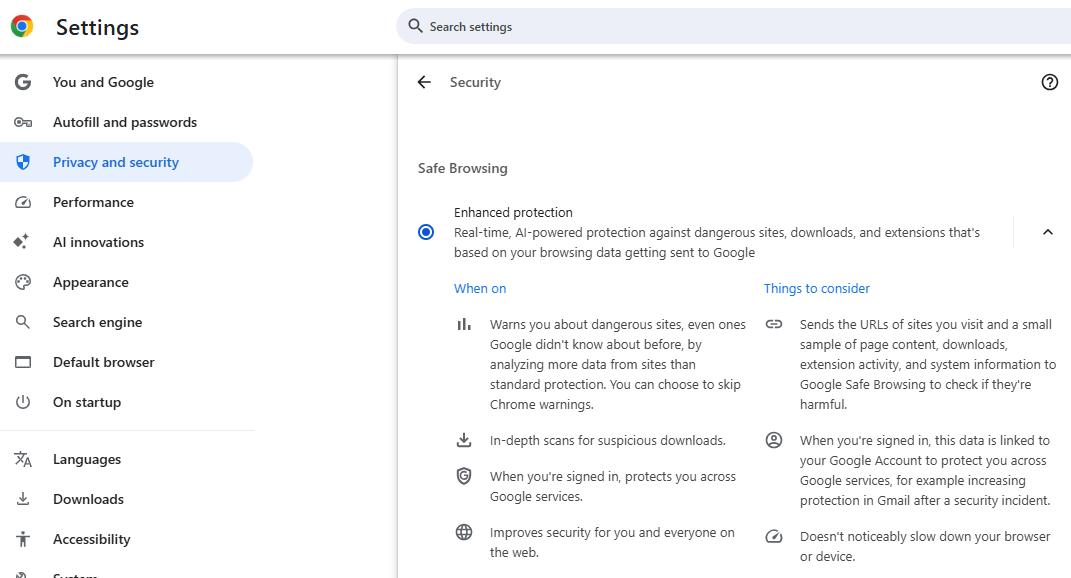Viewport: 1071px width, 578px height.
Task: Click the Google shield icon beside signed-in protection
Action: tap(464, 476)
